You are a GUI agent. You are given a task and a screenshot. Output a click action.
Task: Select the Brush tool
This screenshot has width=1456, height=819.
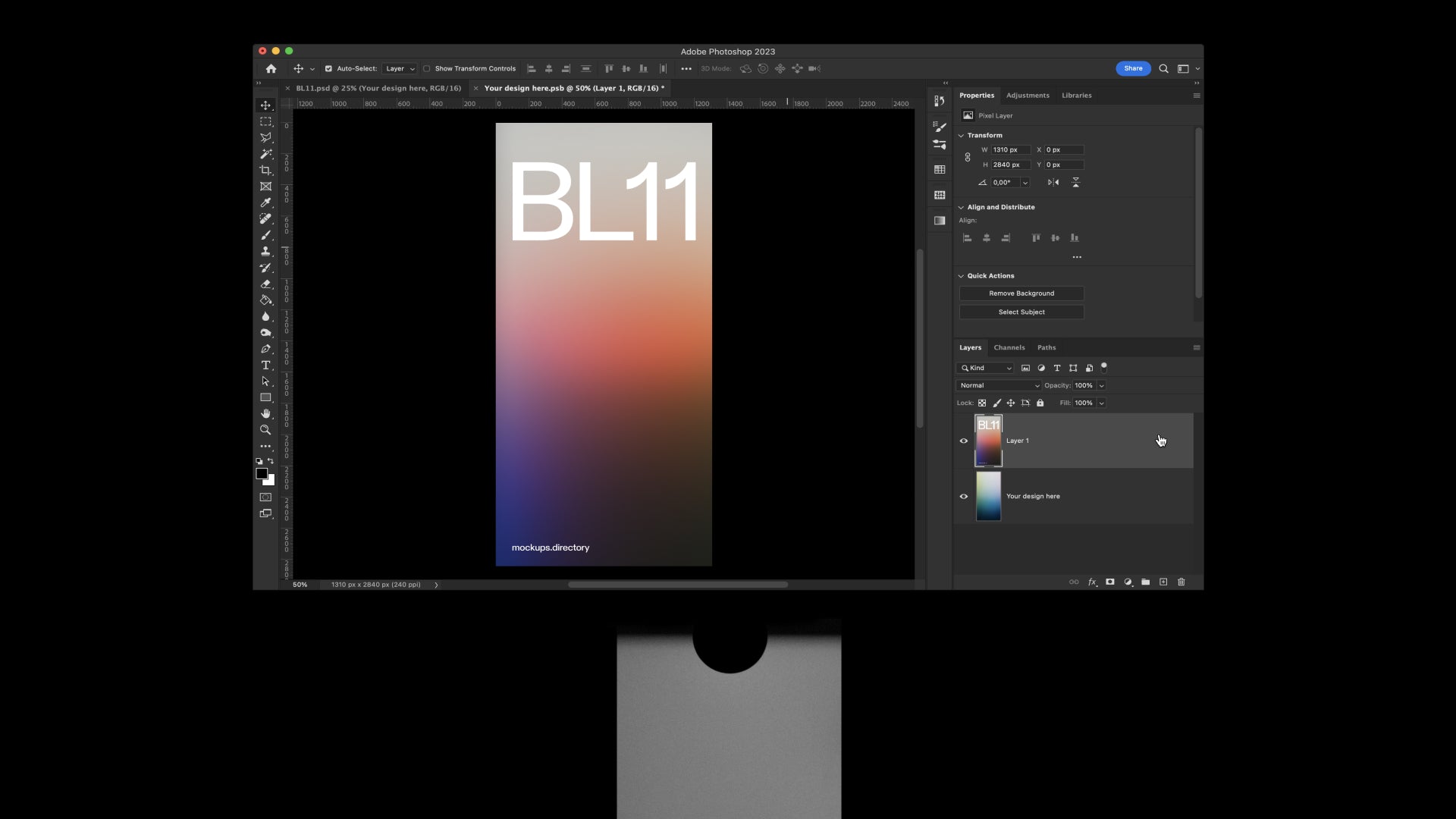[x=265, y=235]
